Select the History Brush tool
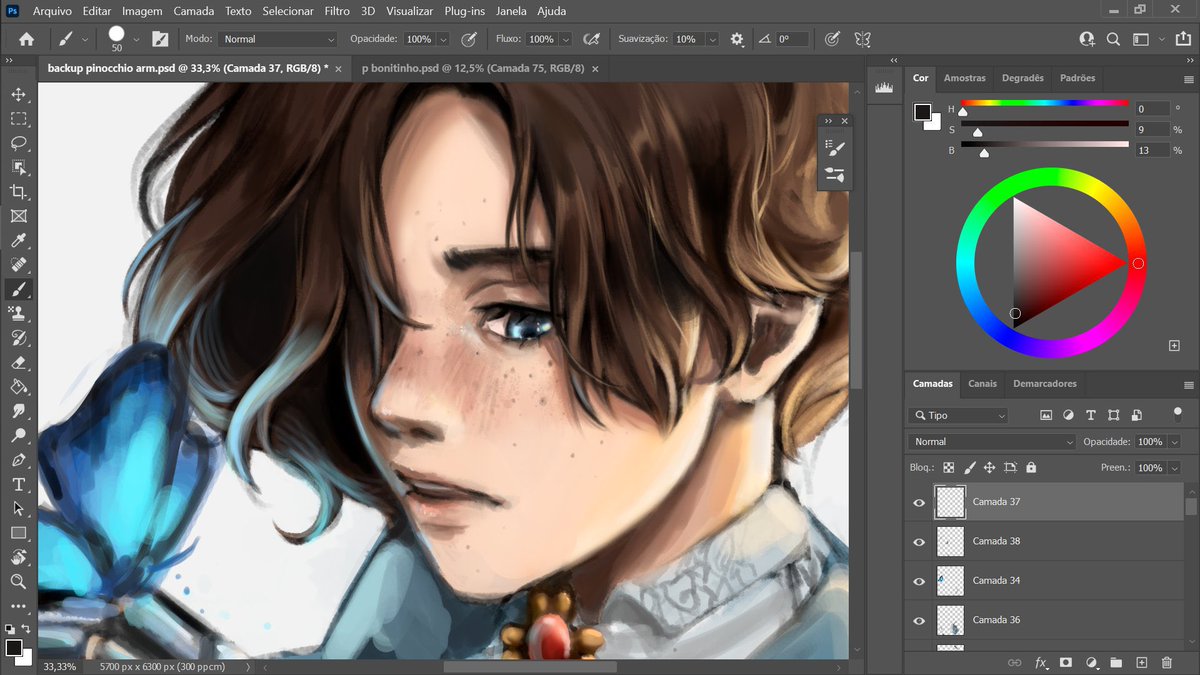 pos(18,338)
